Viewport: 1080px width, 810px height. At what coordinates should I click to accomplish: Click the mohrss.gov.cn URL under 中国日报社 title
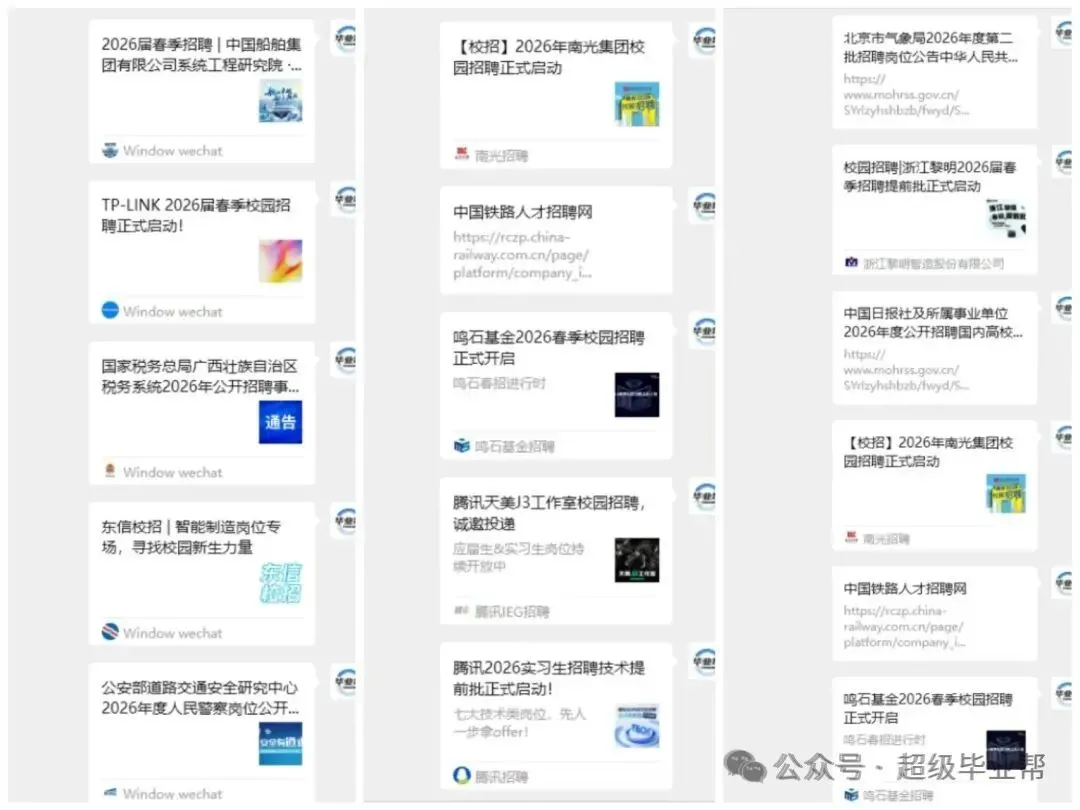point(906,370)
